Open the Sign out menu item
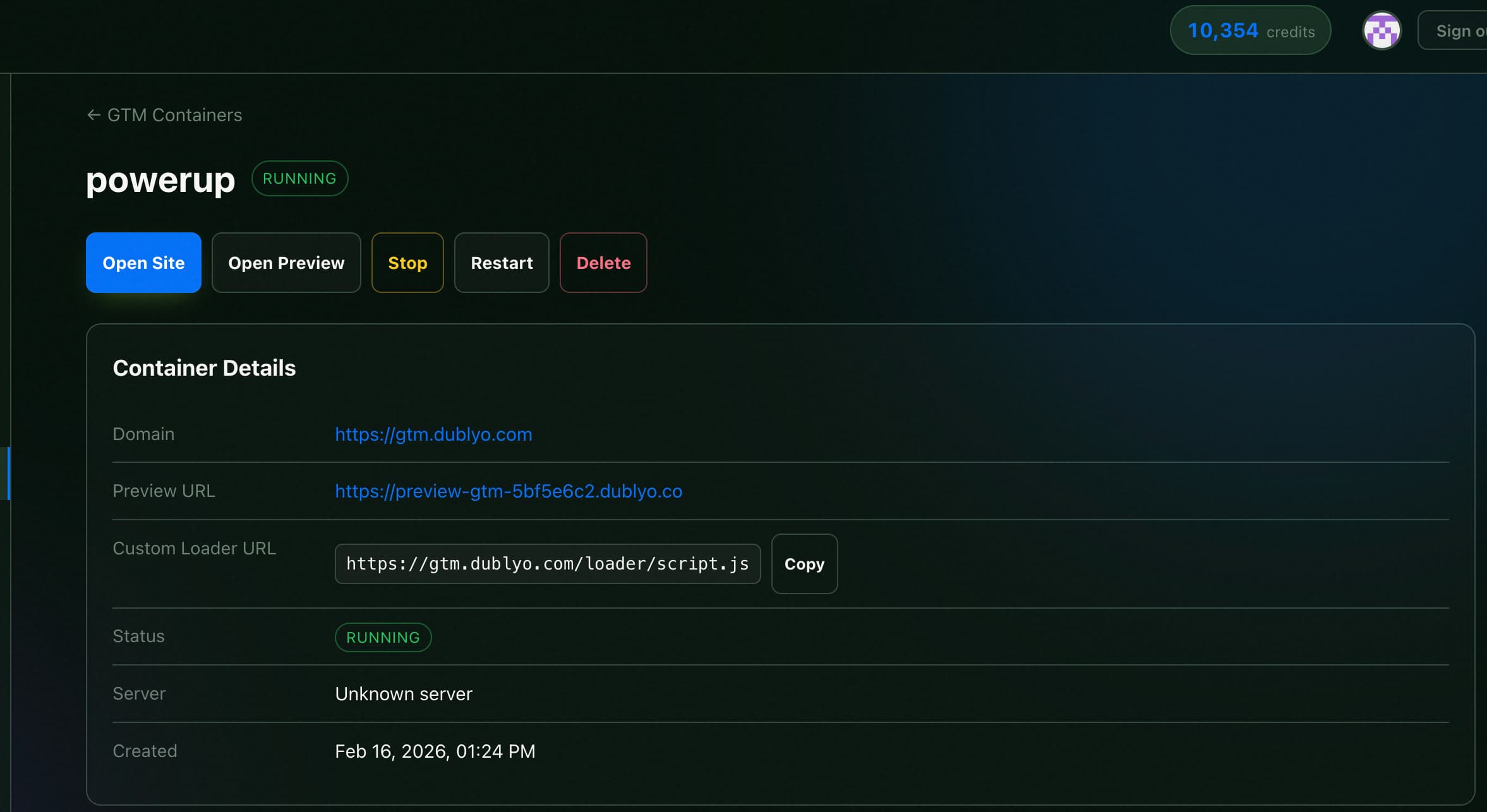 (1459, 30)
